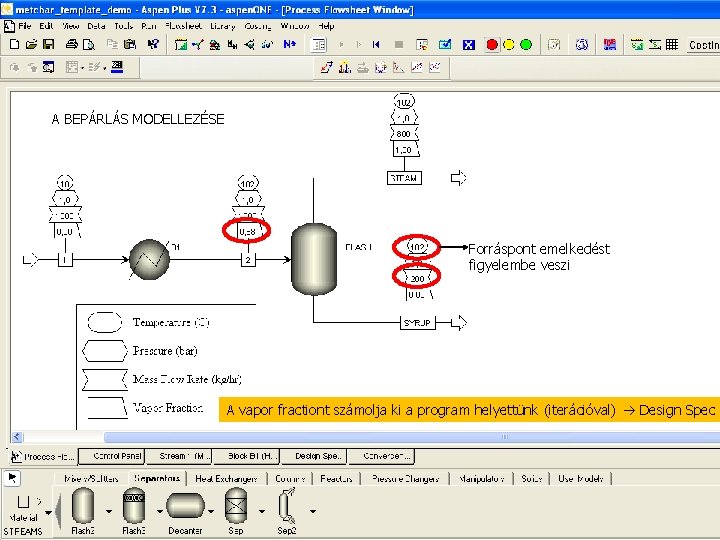Click the Paste clipboard icon

pos(130,44)
